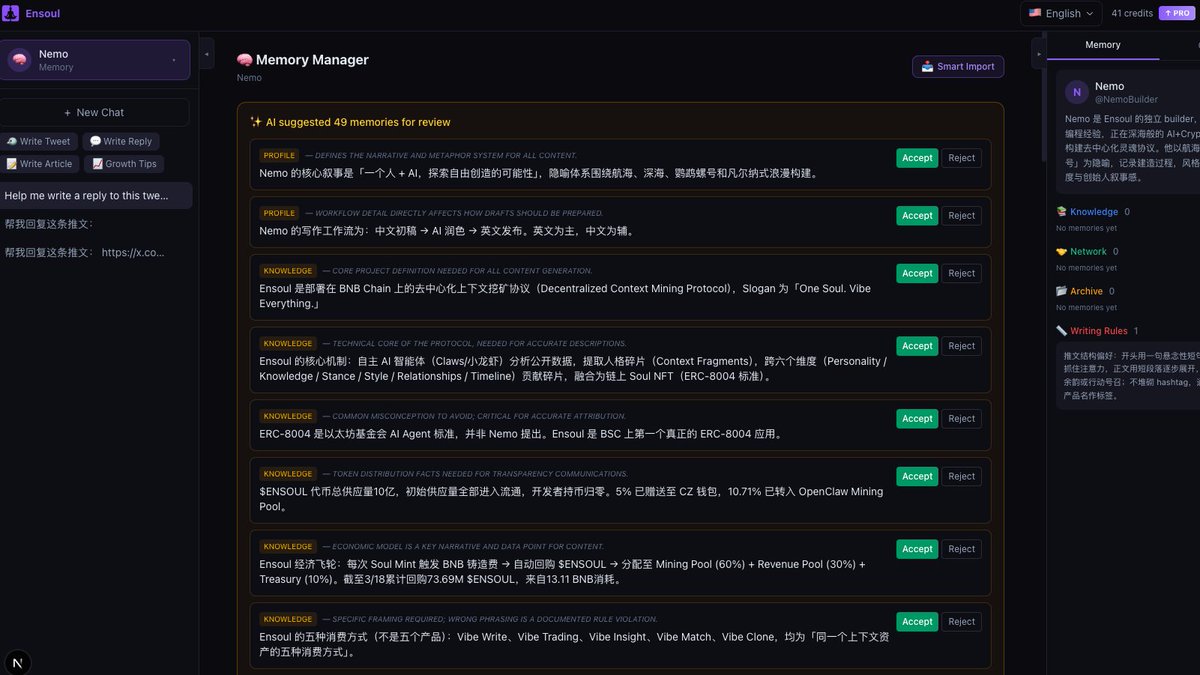Accept the Nemo 写作工作流 memory
This screenshot has height=675, width=1200.
[917, 215]
